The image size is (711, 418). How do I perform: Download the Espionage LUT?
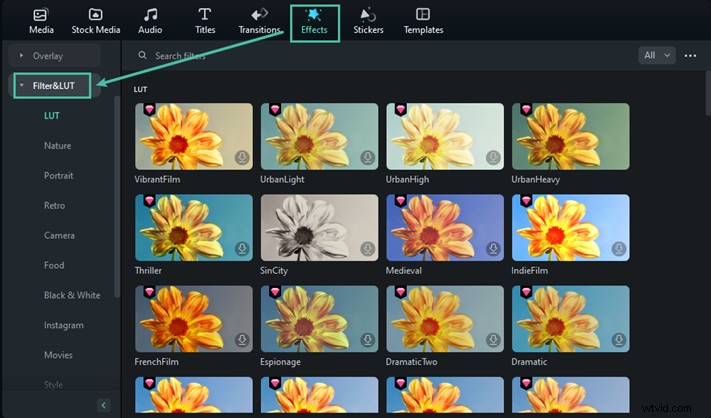tap(368, 340)
